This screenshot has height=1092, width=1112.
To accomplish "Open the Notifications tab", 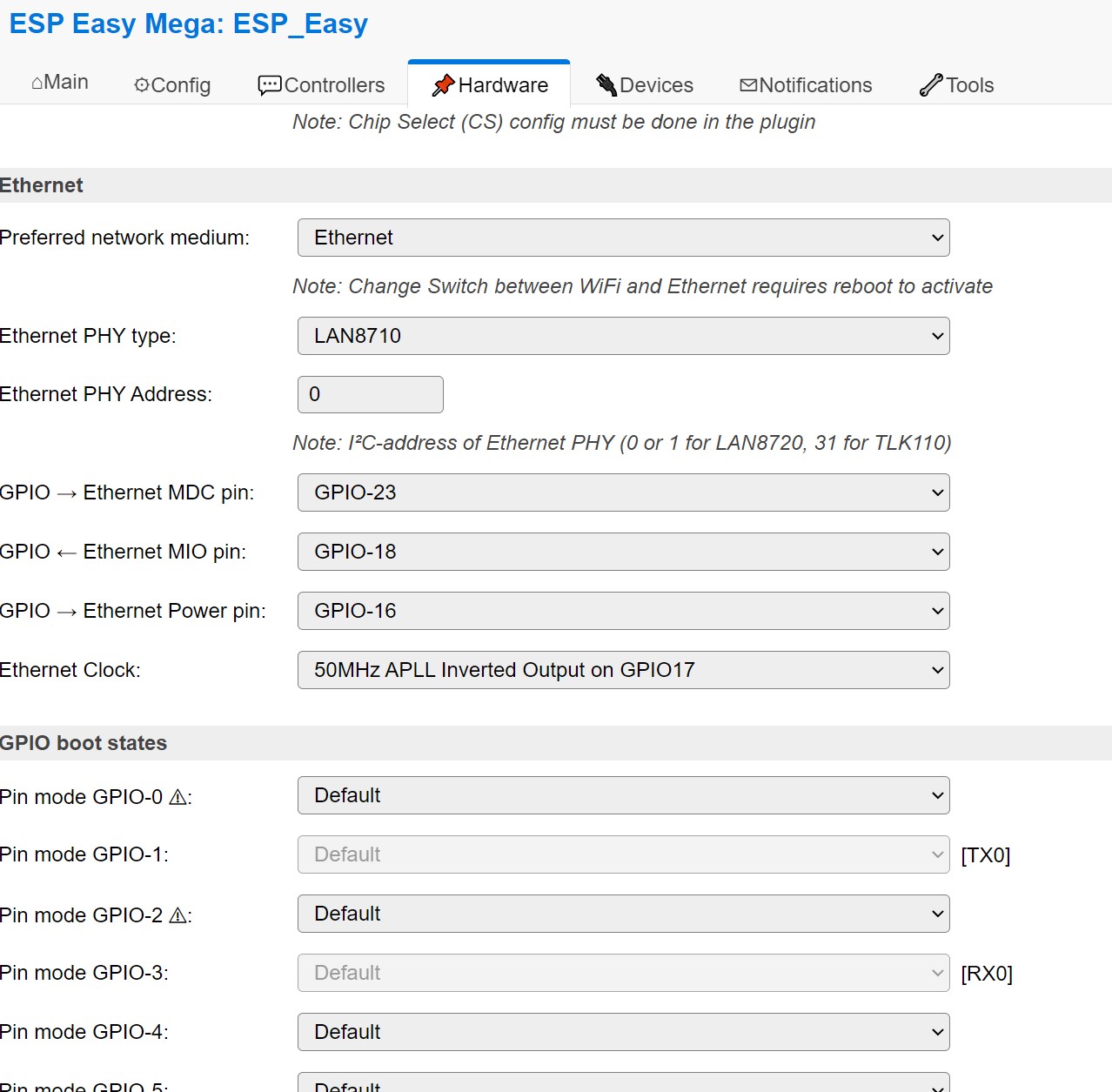I will coord(806,85).
